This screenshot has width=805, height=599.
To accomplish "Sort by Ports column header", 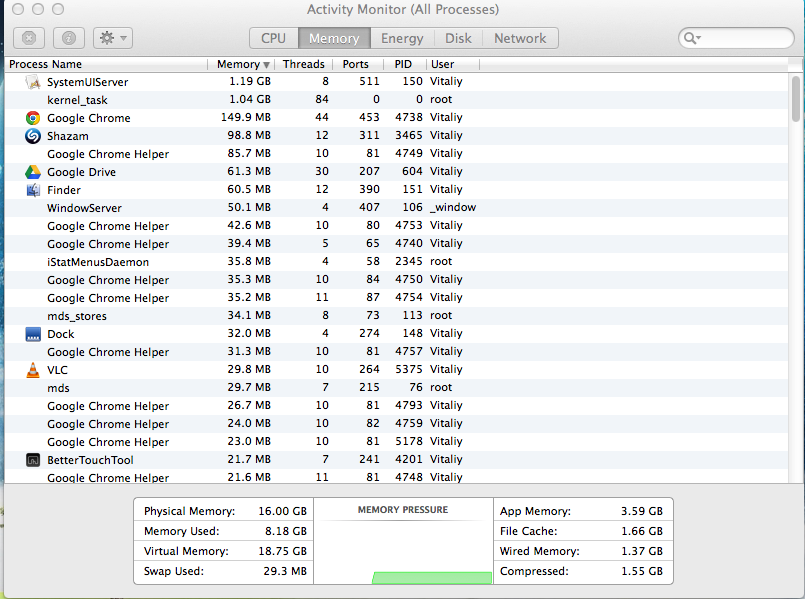I will [356, 64].
